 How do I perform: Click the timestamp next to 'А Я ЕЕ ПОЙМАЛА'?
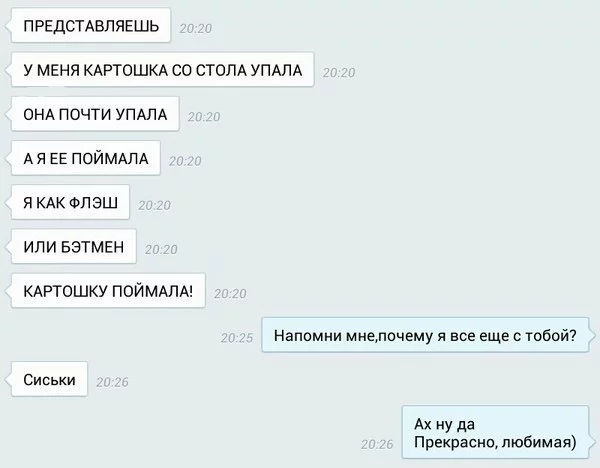pyautogui.click(x=185, y=161)
